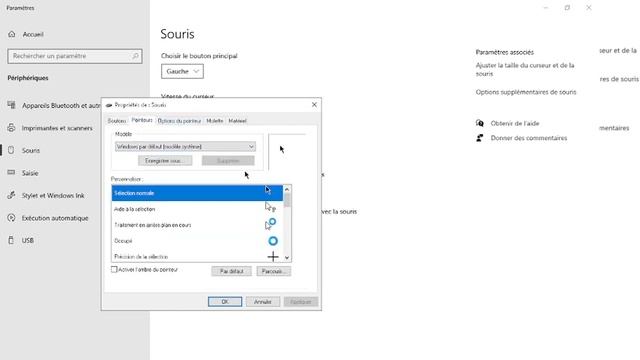640x360 pixels.
Task: Click the help icon beside Obtenir de l'aide
Action: click(x=480, y=123)
